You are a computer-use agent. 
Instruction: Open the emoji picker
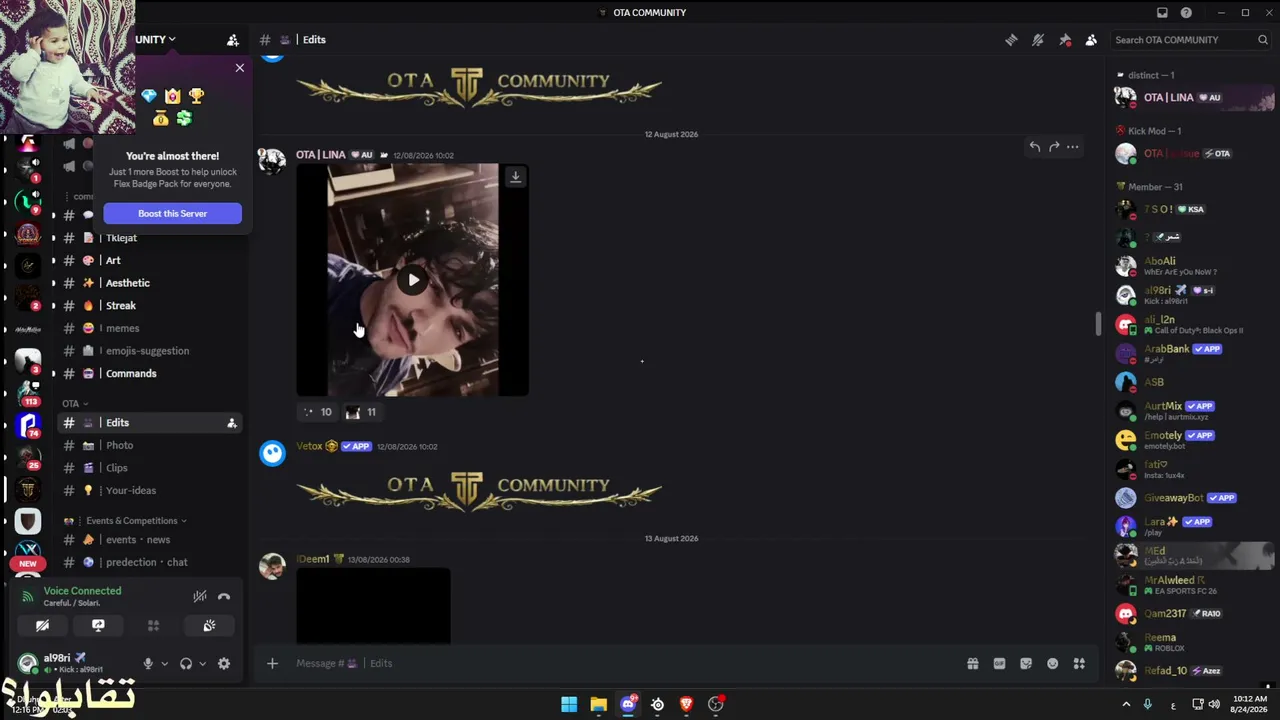(x=1052, y=663)
